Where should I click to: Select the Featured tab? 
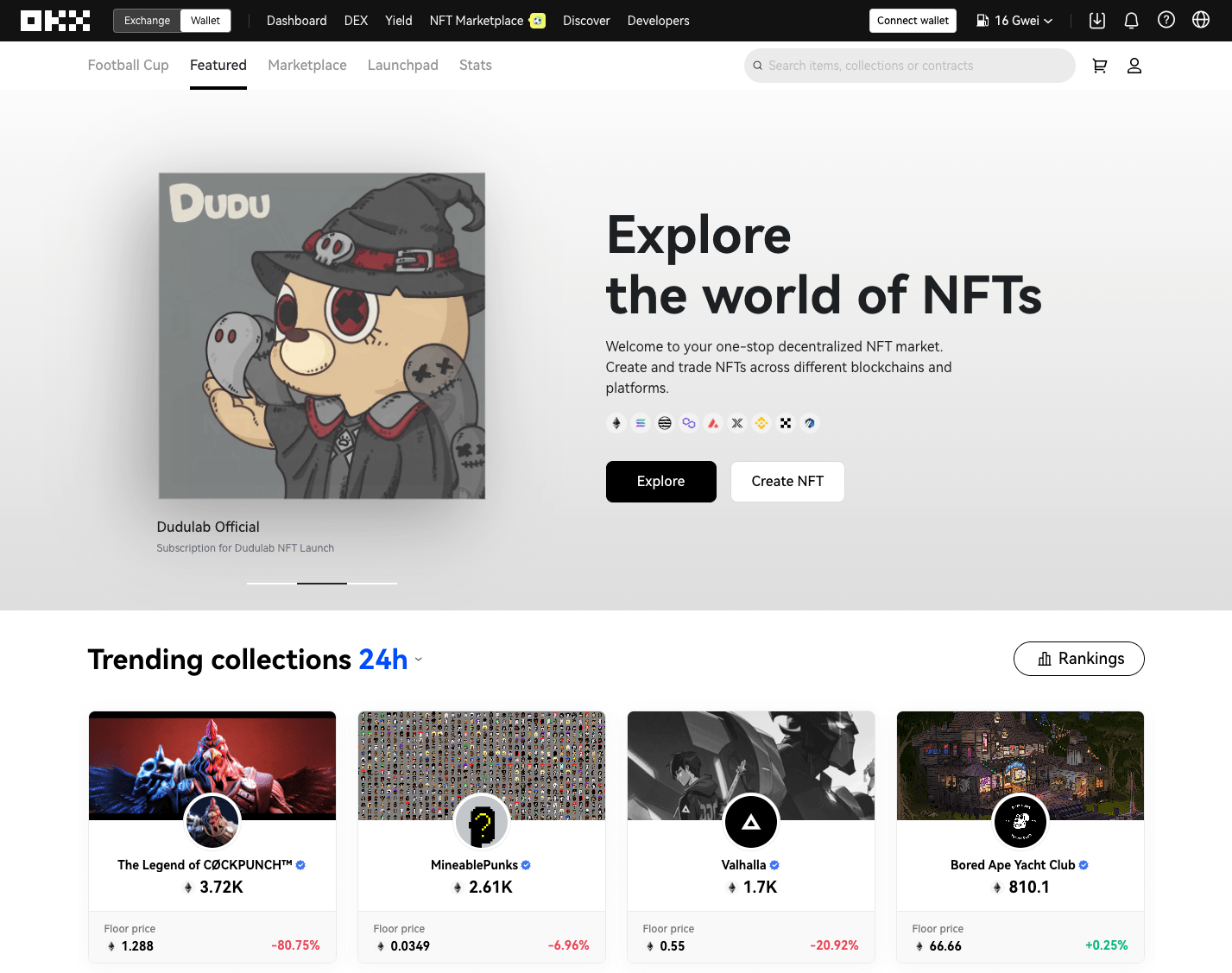click(218, 66)
